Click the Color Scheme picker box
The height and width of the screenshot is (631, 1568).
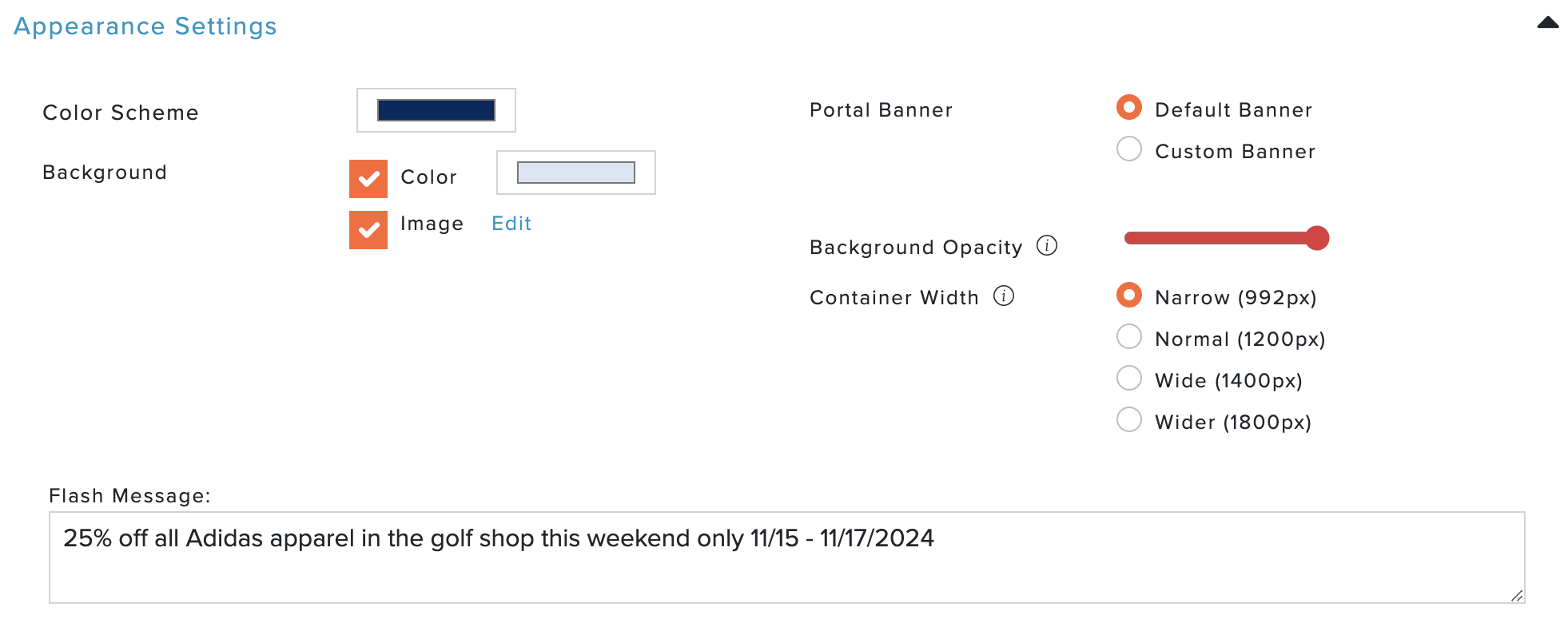[x=436, y=110]
